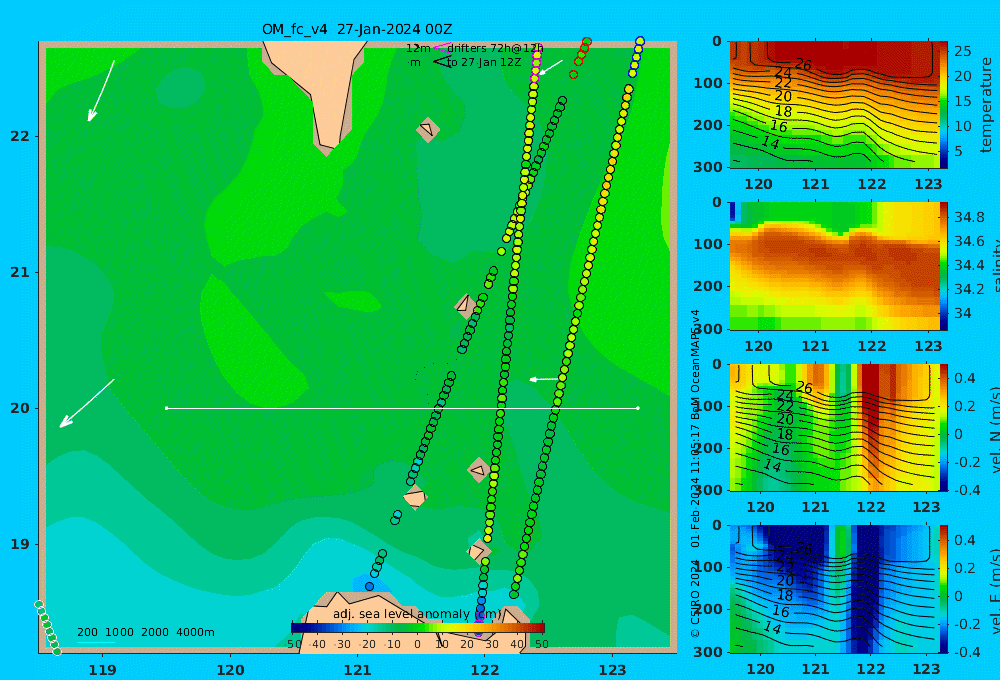Click the plot title OM_fc_v4 27-Jan-2024 00Z
Image resolution: width=1000 pixels, height=680 pixels.
click(x=357, y=29)
